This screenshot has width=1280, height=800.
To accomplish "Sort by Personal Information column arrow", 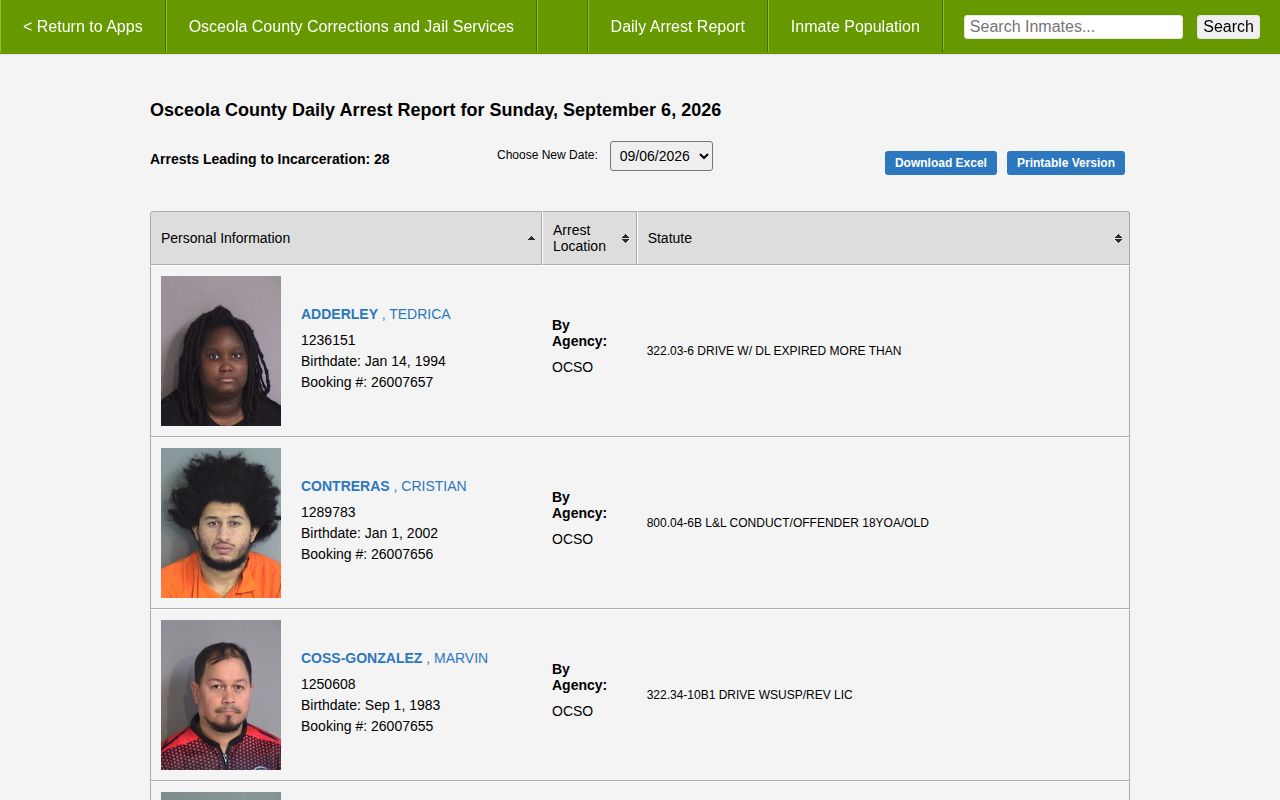I will click(x=531, y=238).
